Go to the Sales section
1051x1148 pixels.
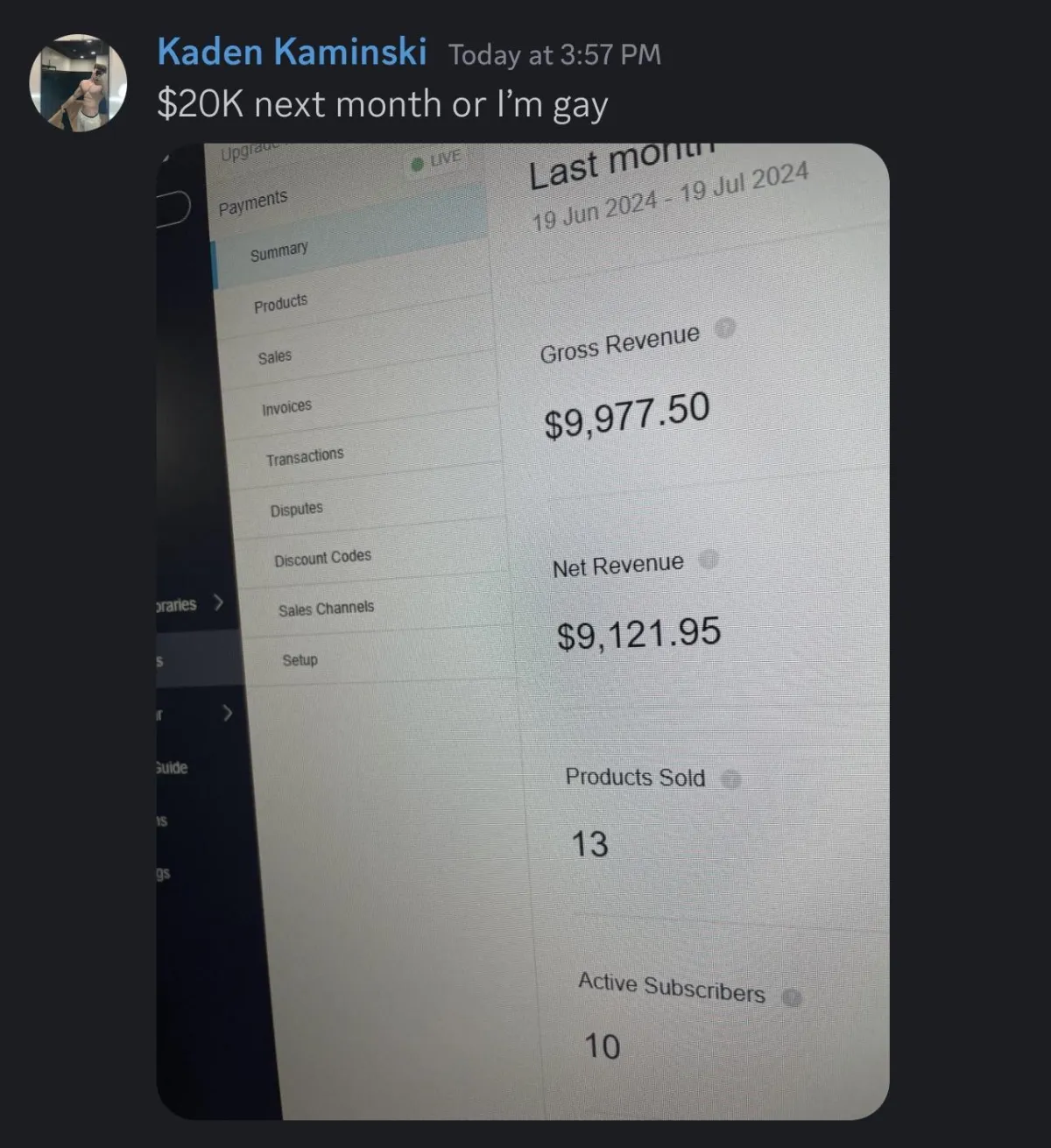tap(275, 356)
